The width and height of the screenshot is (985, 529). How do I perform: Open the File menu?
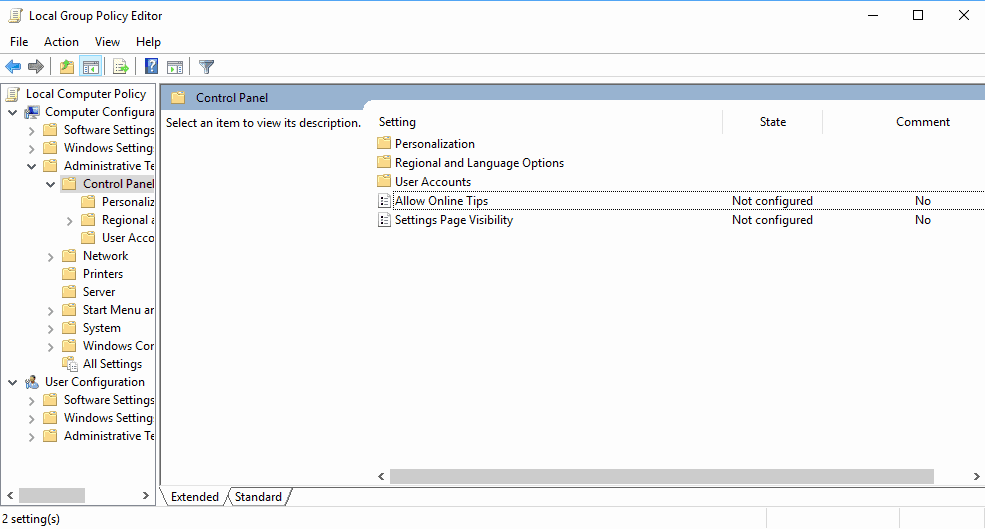pyautogui.click(x=19, y=41)
